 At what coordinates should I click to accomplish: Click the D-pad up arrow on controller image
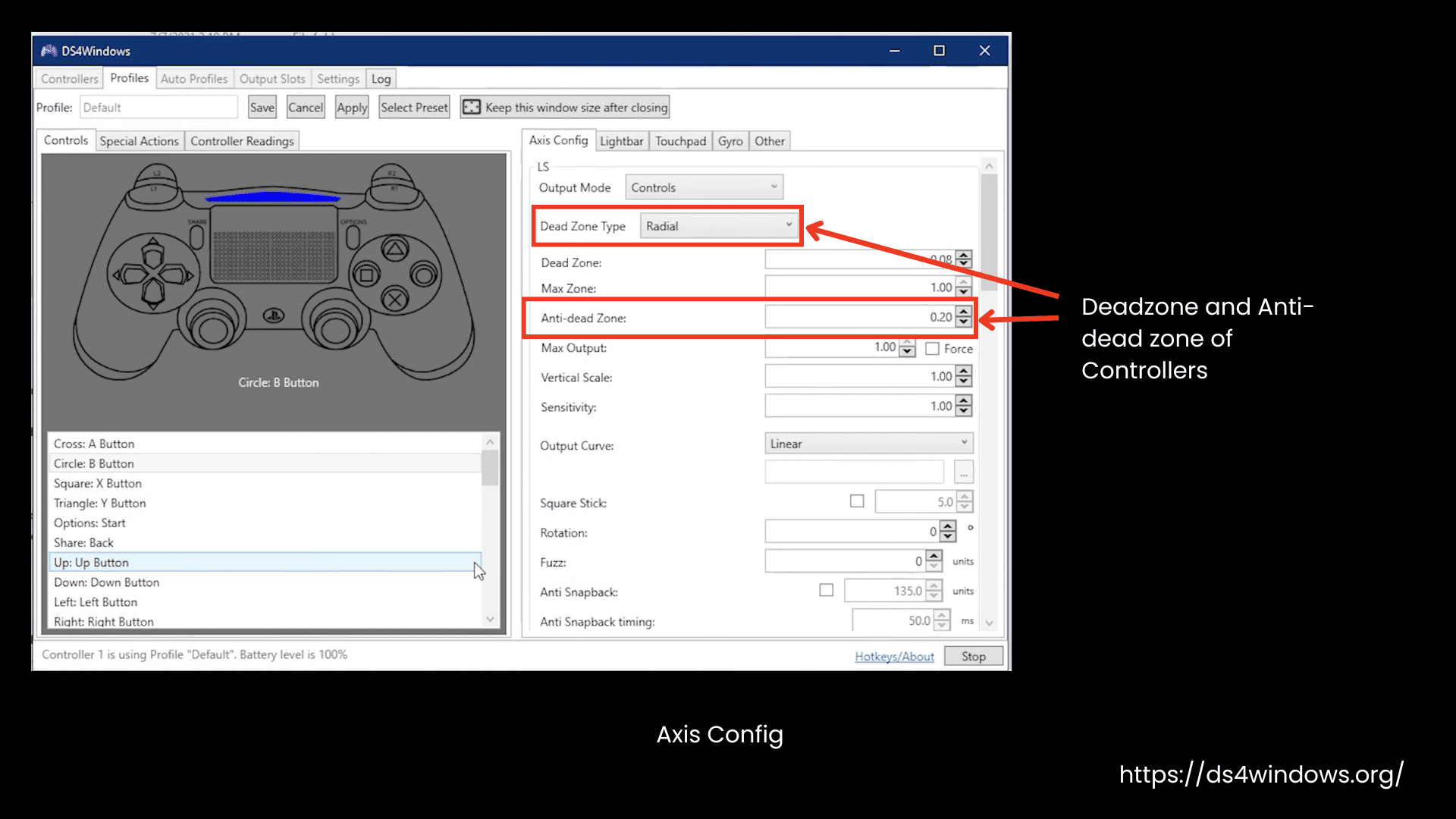153,253
